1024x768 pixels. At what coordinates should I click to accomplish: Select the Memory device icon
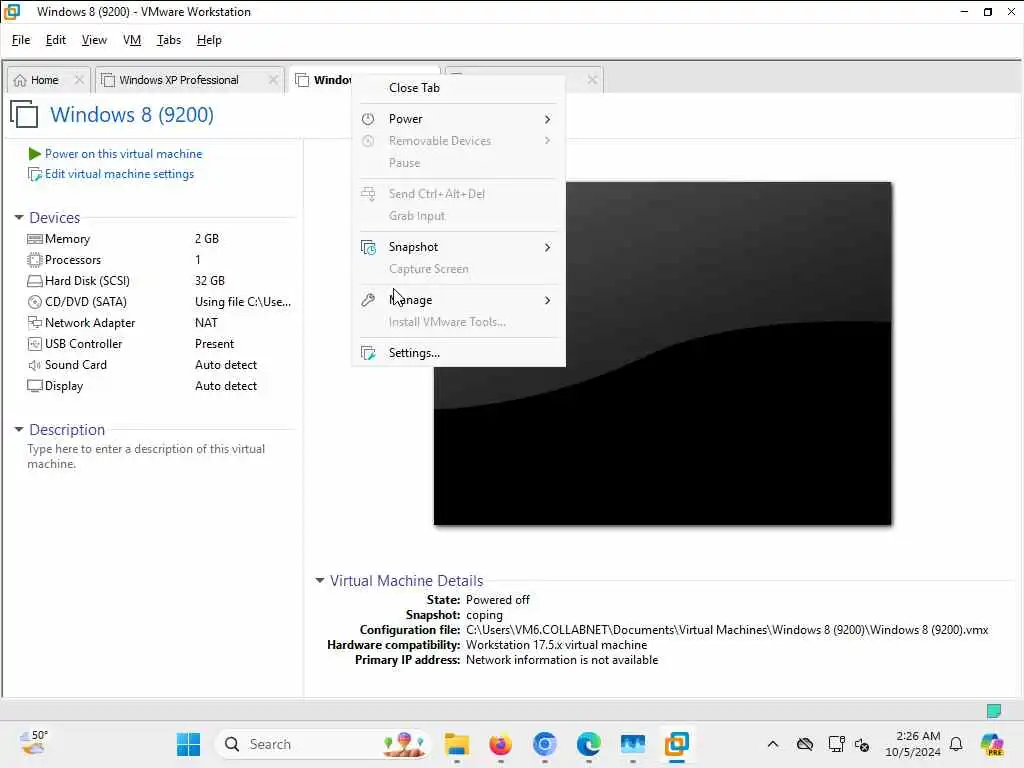35,239
